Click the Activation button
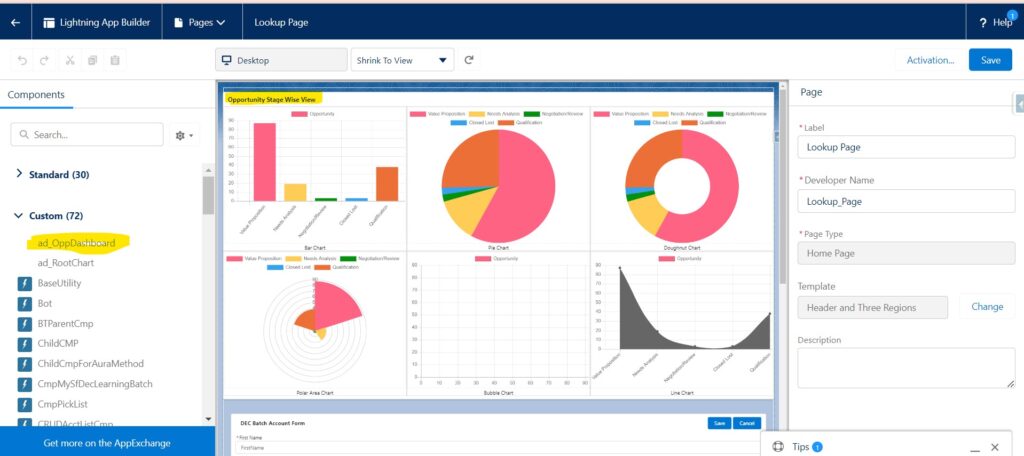This screenshot has height=456, width=1024. tap(930, 60)
